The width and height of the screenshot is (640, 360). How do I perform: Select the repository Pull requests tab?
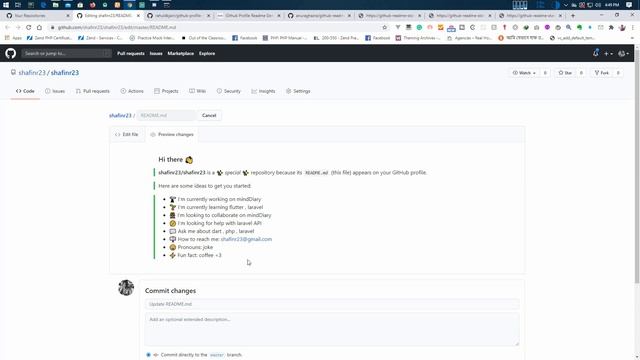click(93, 91)
